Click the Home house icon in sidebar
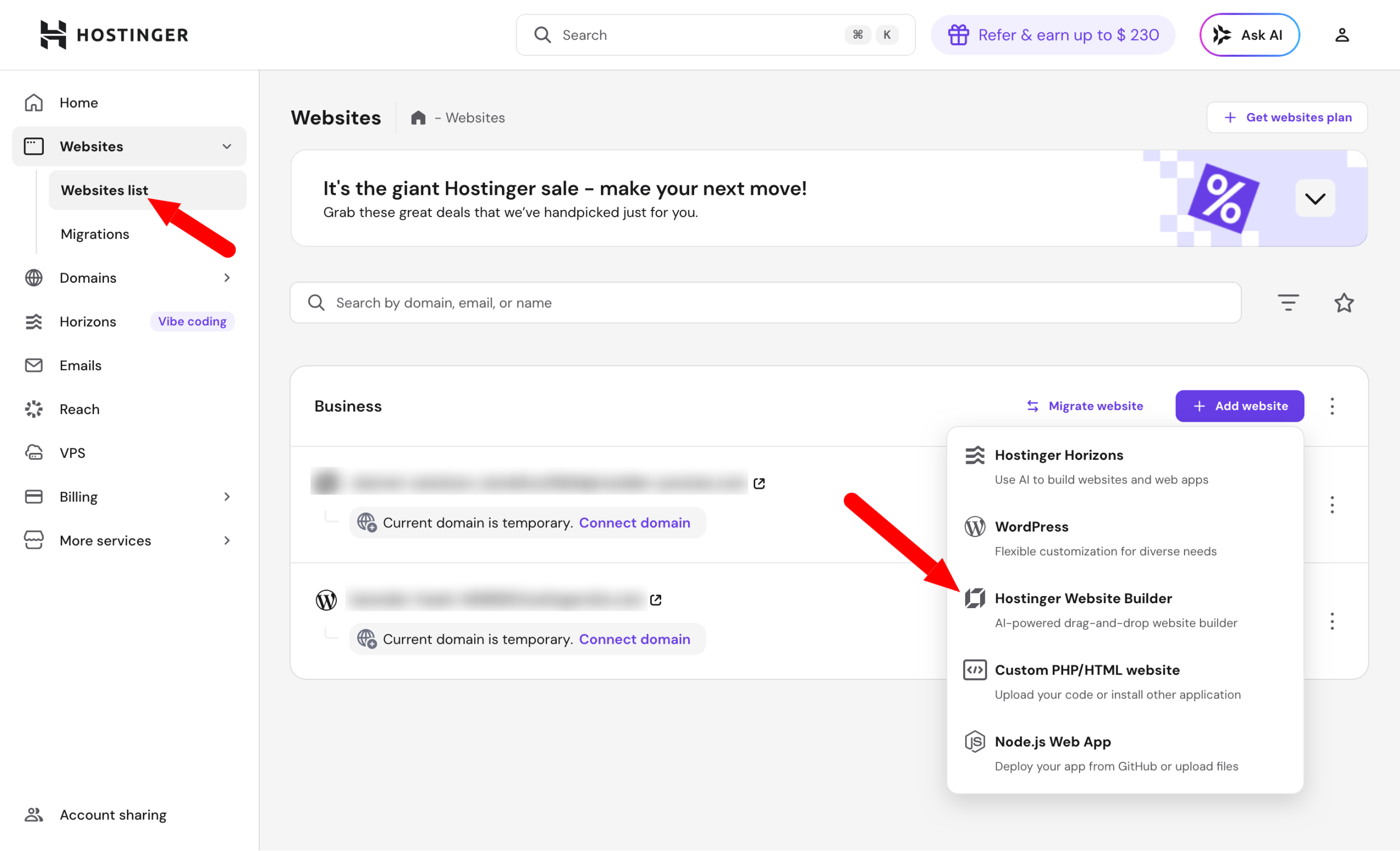Screen dimensions: 1400x851 [33, 103]
